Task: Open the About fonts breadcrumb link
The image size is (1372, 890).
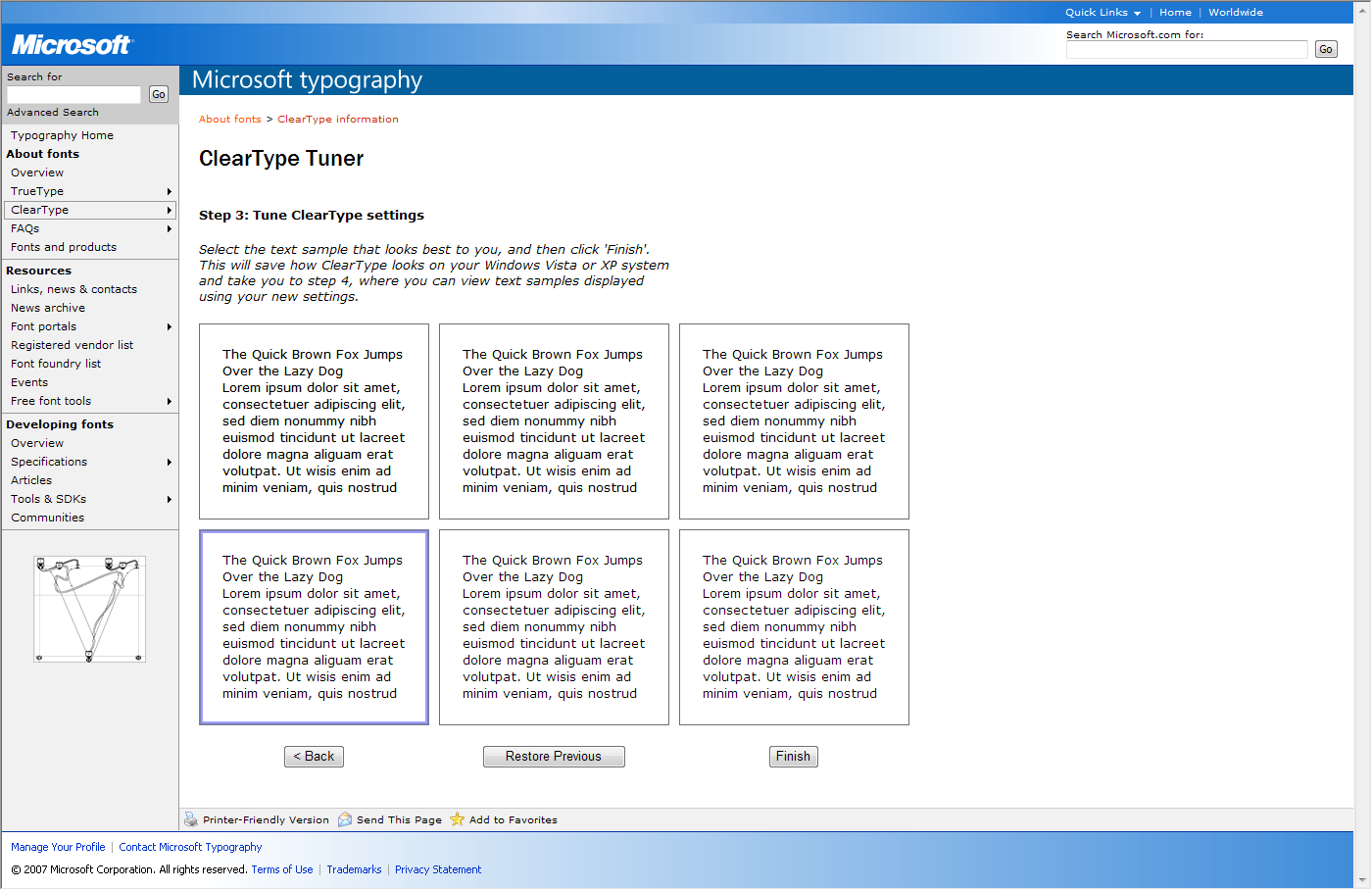Action: [x=229, y=120]
